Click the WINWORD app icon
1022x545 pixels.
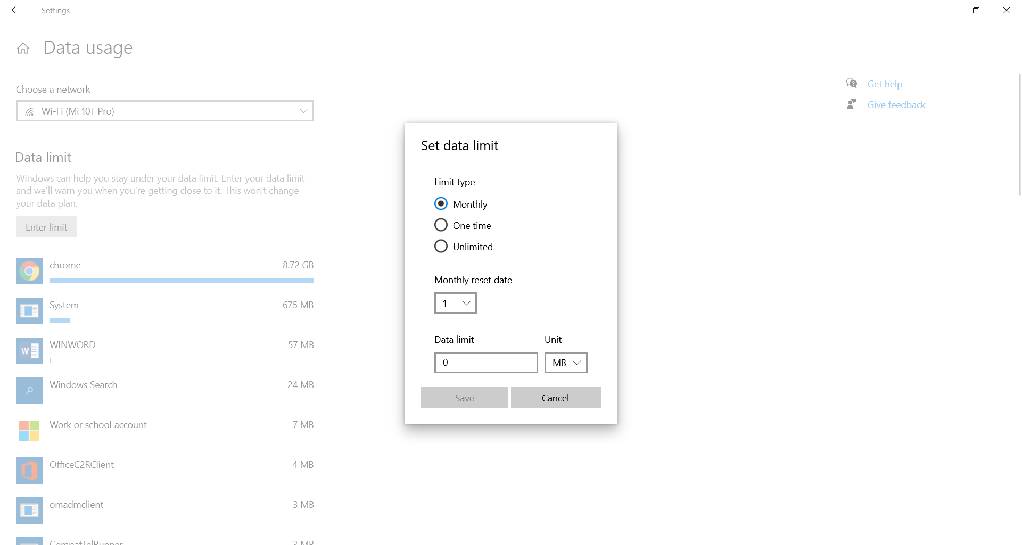click(29, 350)
